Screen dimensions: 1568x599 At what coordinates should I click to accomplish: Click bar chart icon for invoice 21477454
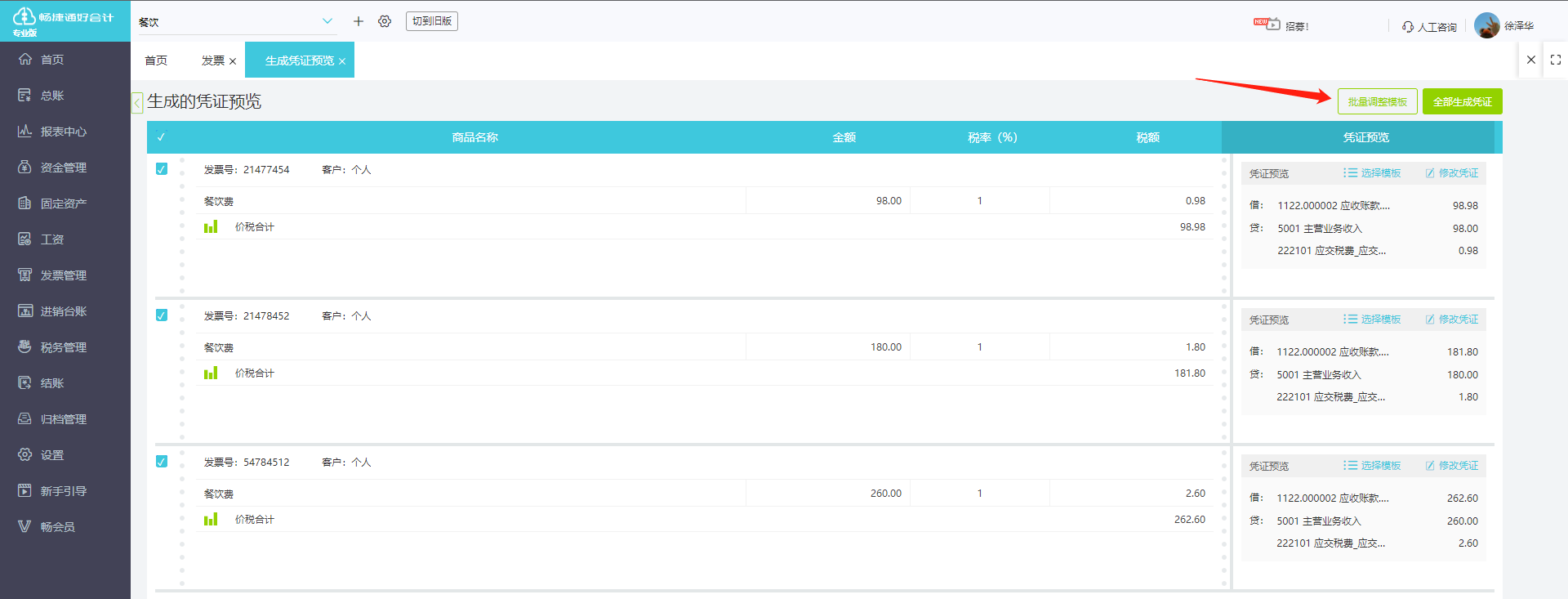(211, 226)
